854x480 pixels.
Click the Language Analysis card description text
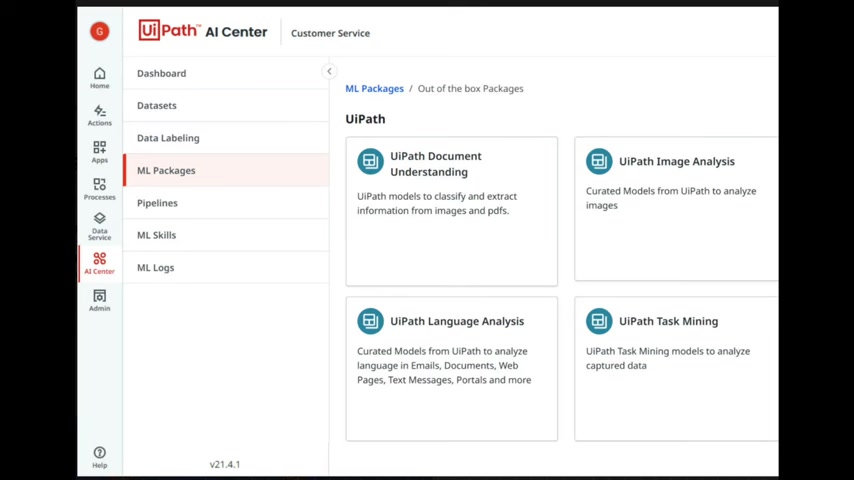(x=444, y=366)
